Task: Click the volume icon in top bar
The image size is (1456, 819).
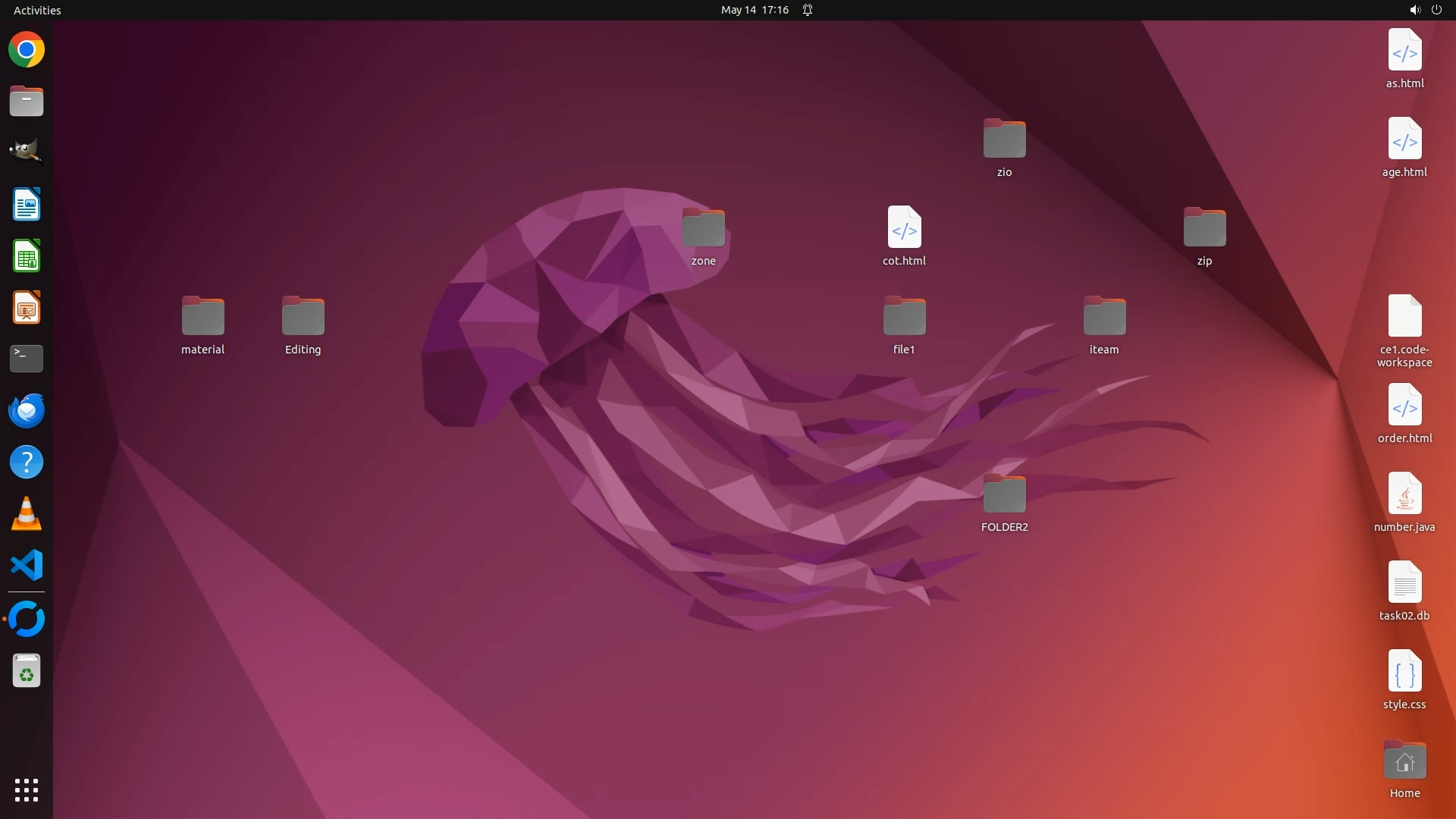Action: tap(1414, 10)
